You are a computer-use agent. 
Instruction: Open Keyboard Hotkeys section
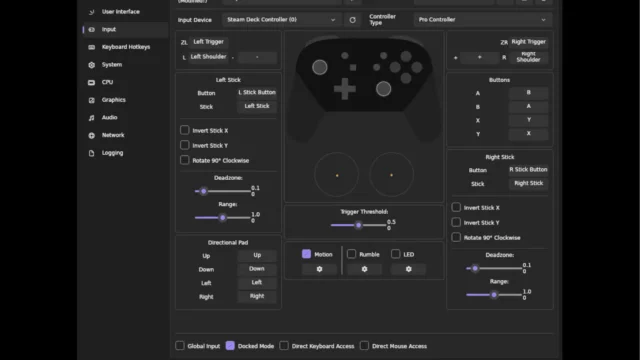coord(126,47)
